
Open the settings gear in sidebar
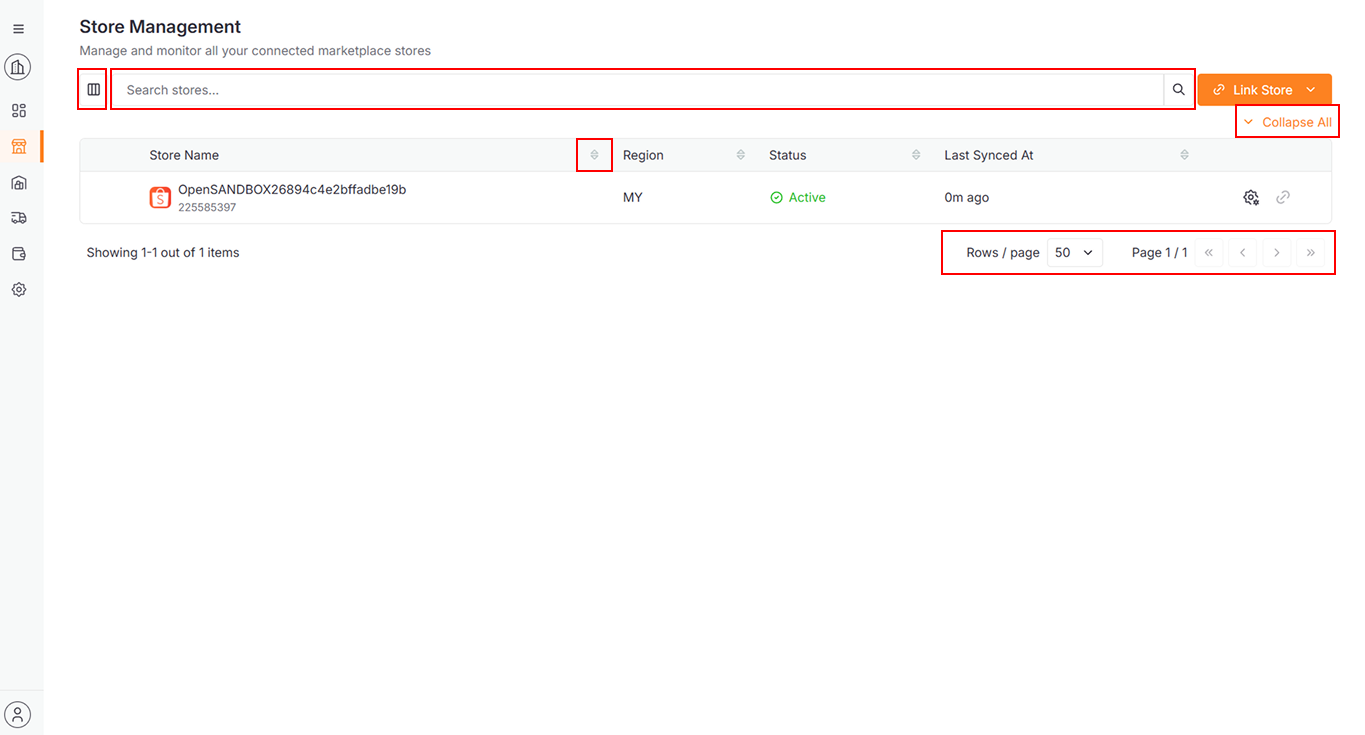click(x=18, y=290)
